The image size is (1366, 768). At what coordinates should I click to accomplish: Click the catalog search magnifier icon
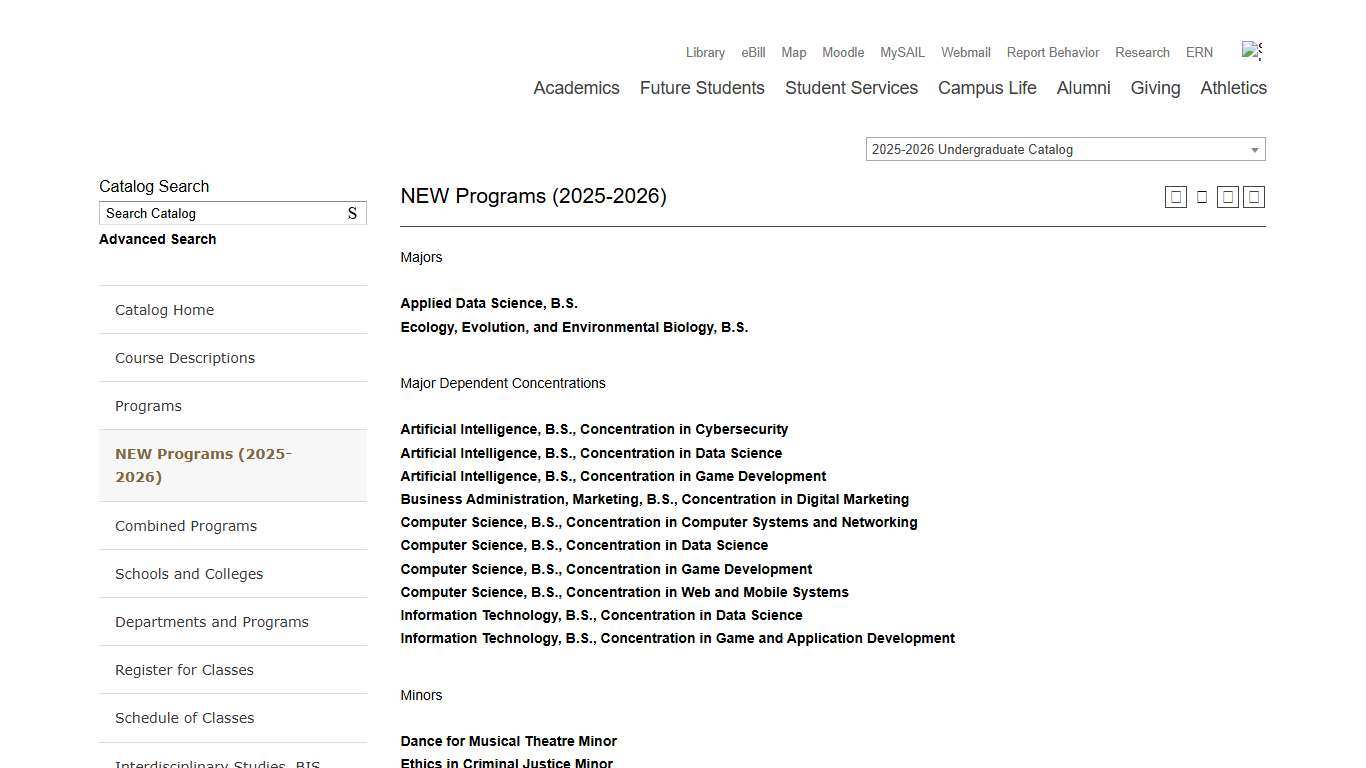pos(352,213)
